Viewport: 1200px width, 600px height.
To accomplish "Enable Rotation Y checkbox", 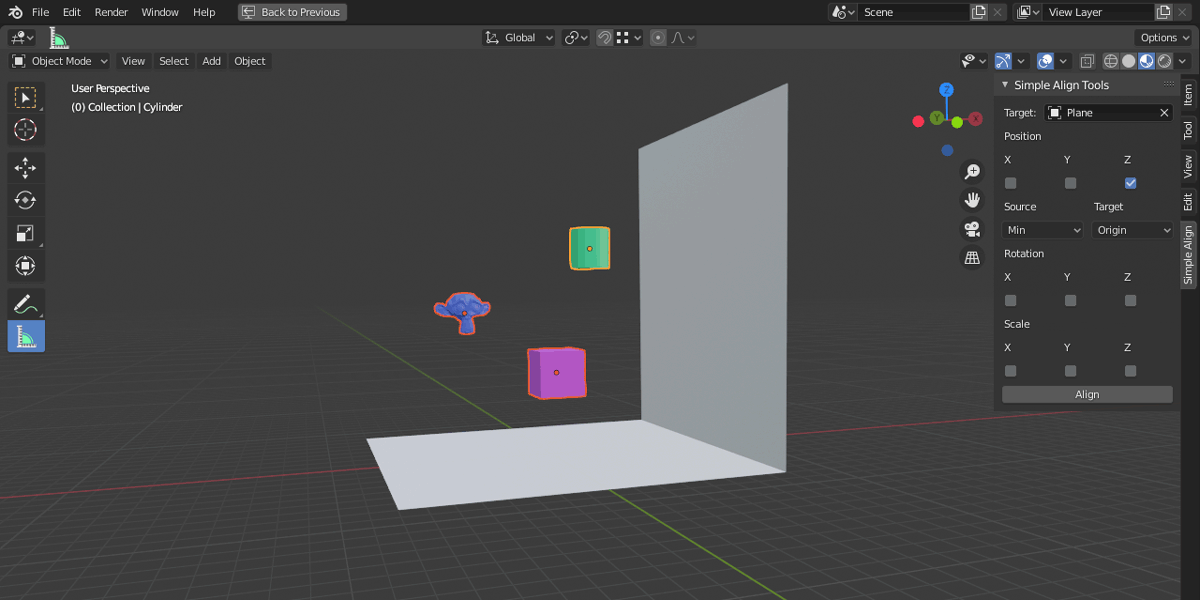I will pyautogui.click(x=1070, y=300).
